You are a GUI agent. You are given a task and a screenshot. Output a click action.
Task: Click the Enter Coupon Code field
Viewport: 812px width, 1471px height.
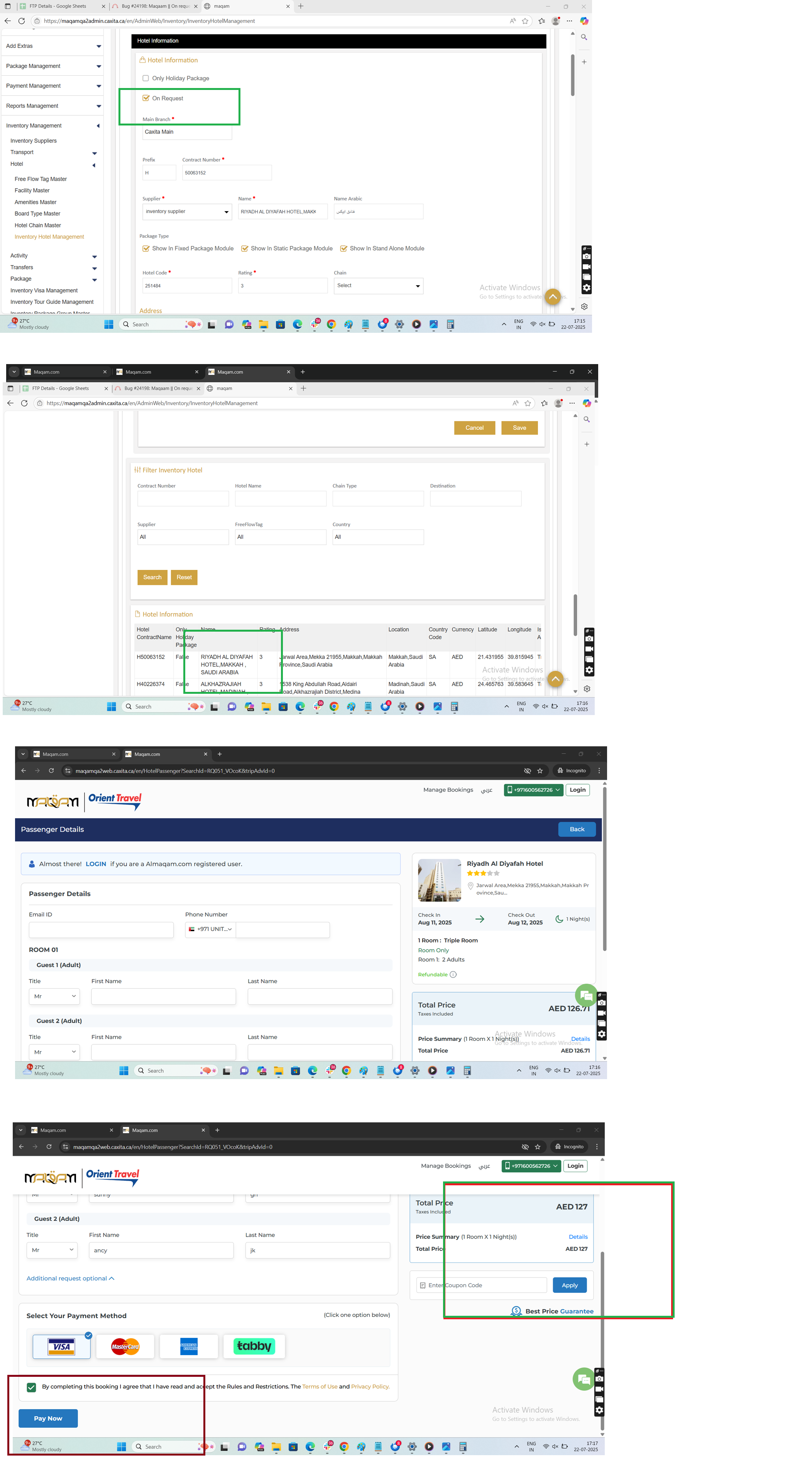pos(481,1285)
